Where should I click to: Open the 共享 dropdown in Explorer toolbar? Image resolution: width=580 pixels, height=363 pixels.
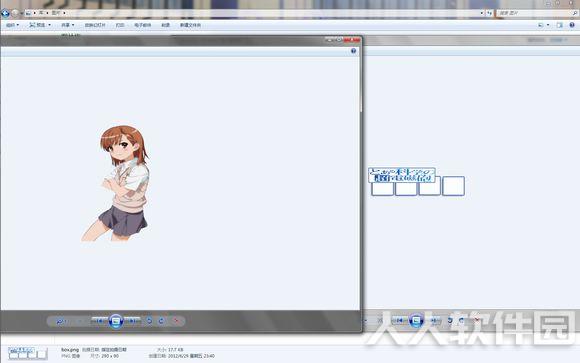[x=68, y=25]
